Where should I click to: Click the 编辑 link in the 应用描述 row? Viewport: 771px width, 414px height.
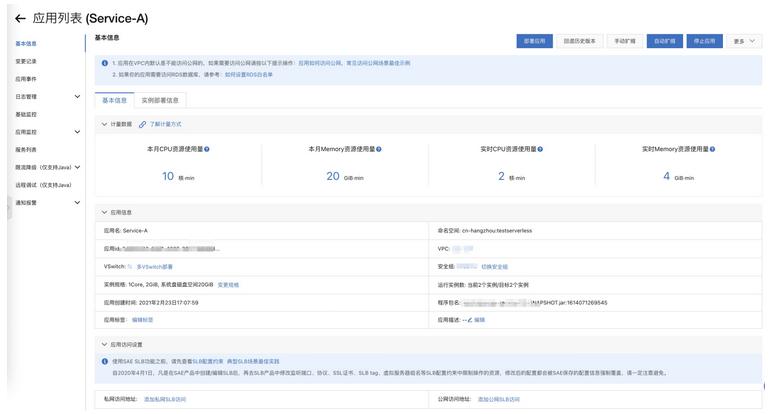tap(479, 320)
